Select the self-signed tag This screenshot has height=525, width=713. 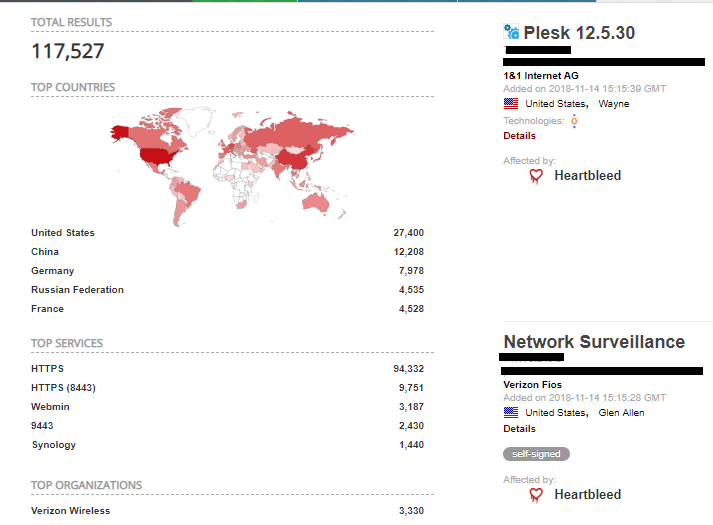(x=536, y=454)
